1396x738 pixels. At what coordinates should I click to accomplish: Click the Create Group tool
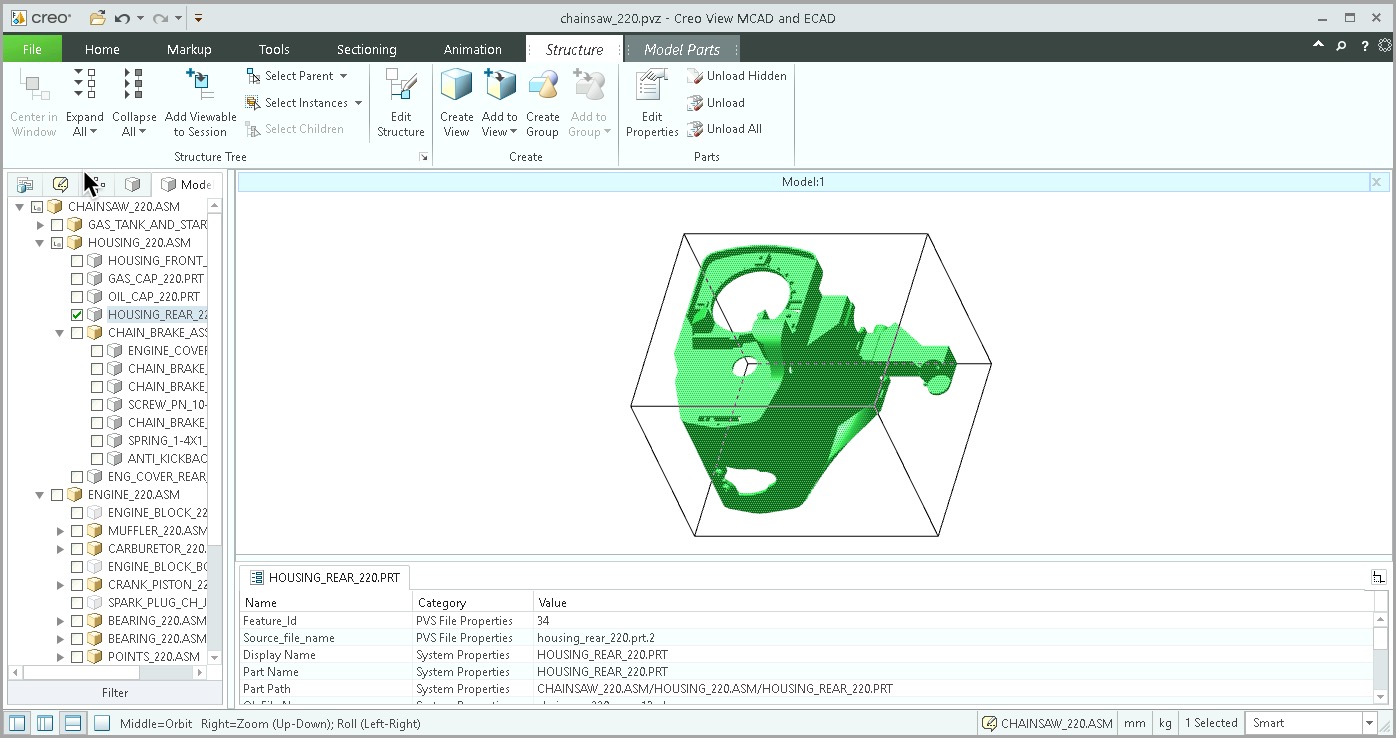click(x=542, y=100)
